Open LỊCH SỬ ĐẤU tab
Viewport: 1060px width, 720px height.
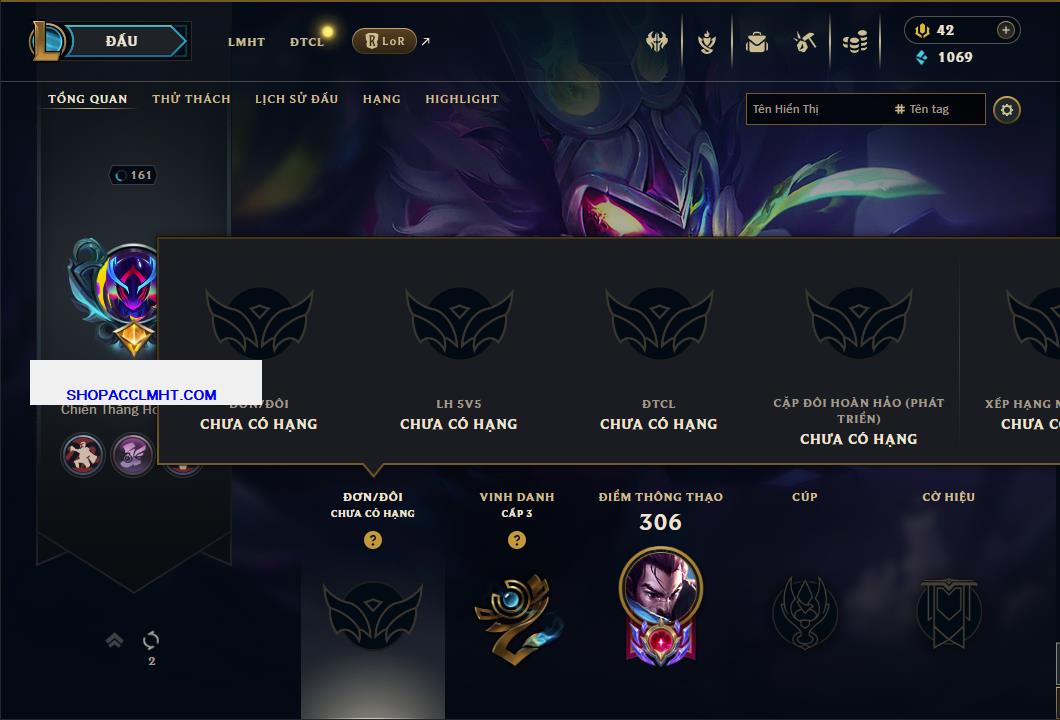[296, 99]
